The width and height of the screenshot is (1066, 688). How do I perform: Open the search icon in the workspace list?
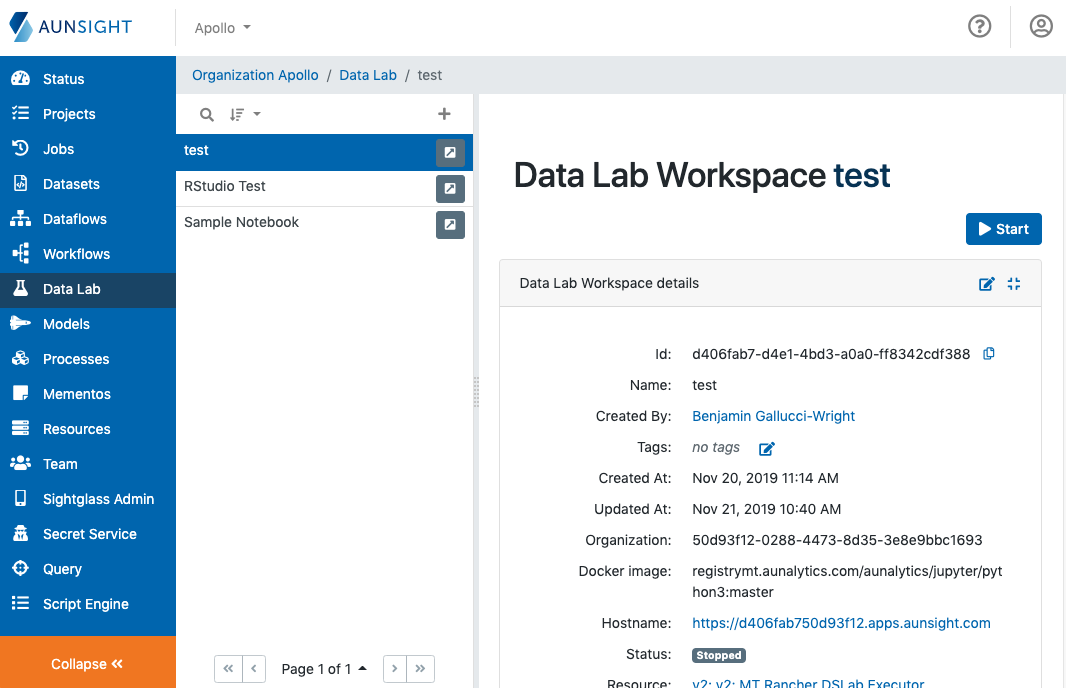pyautogui.click(x=206, y=114)
